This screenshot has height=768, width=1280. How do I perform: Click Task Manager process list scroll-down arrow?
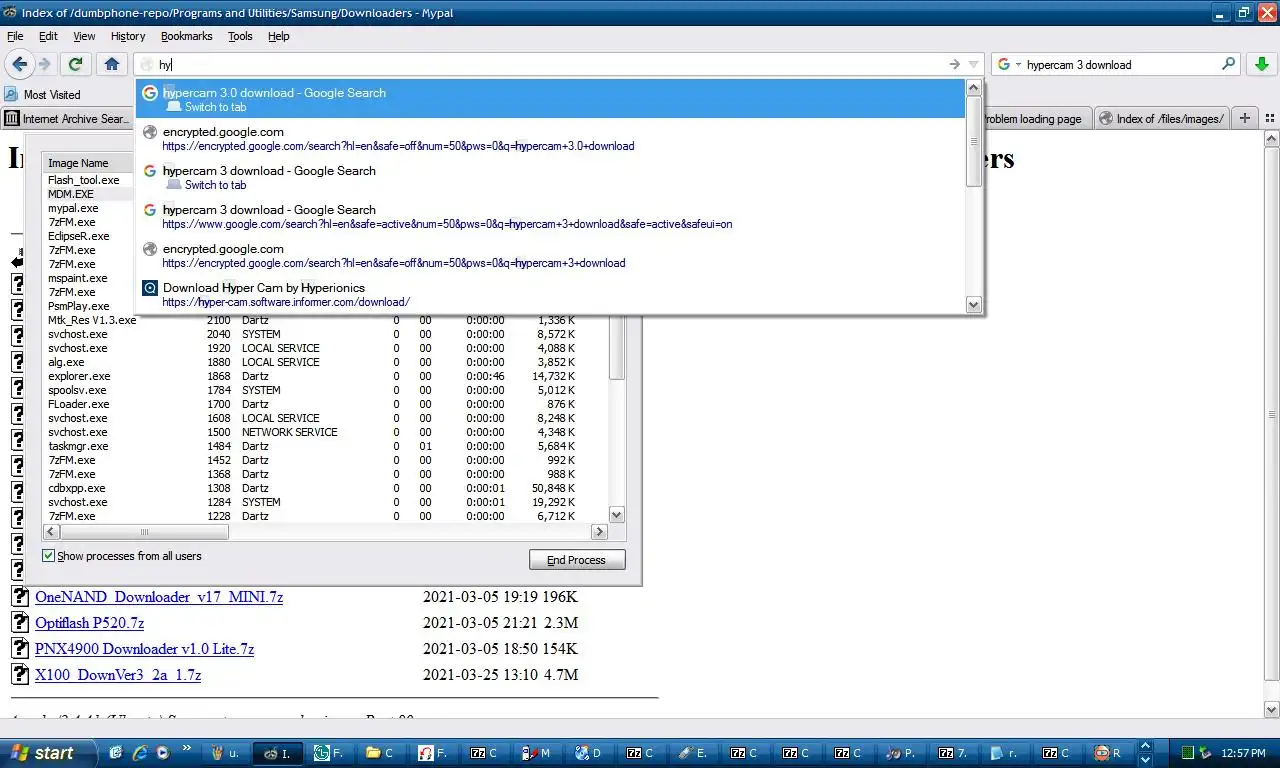tap(617, 515)
